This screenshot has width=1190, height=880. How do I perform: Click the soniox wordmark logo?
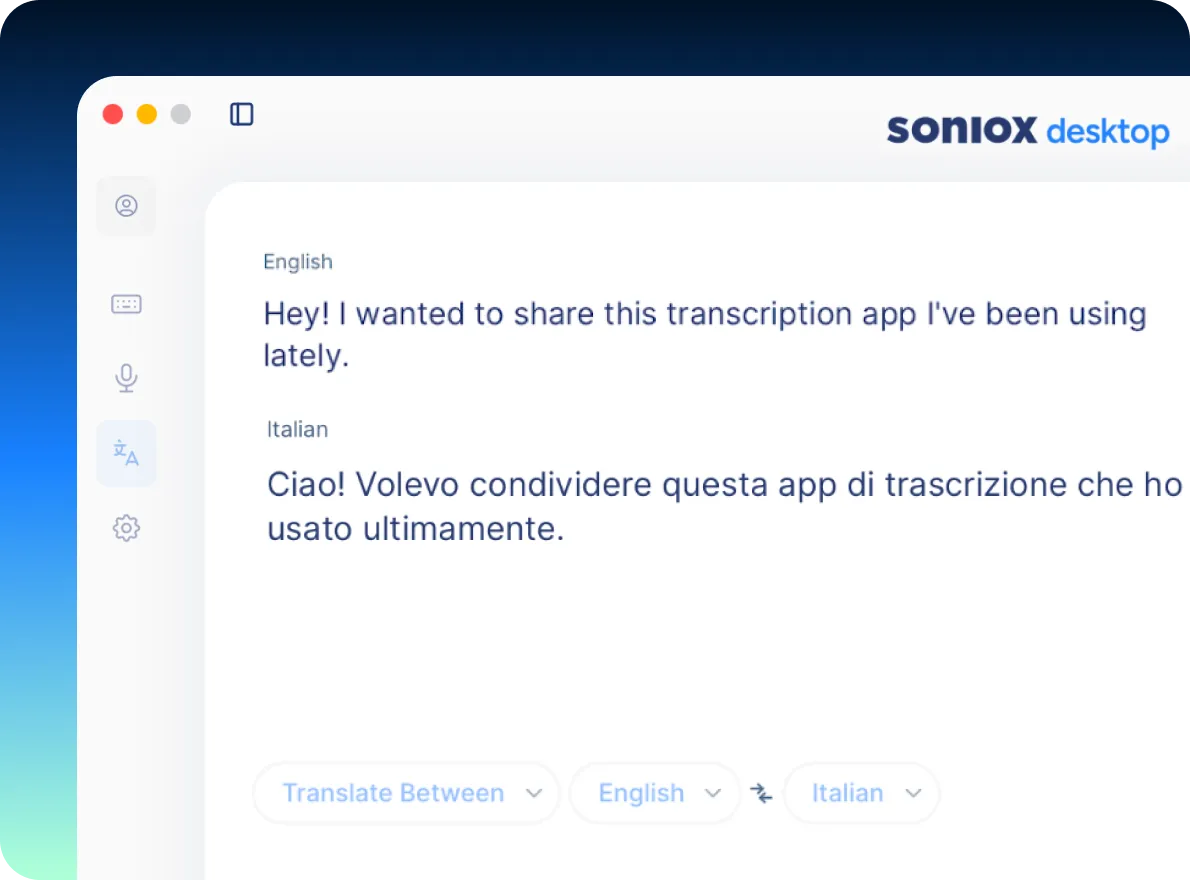(961, 131)
